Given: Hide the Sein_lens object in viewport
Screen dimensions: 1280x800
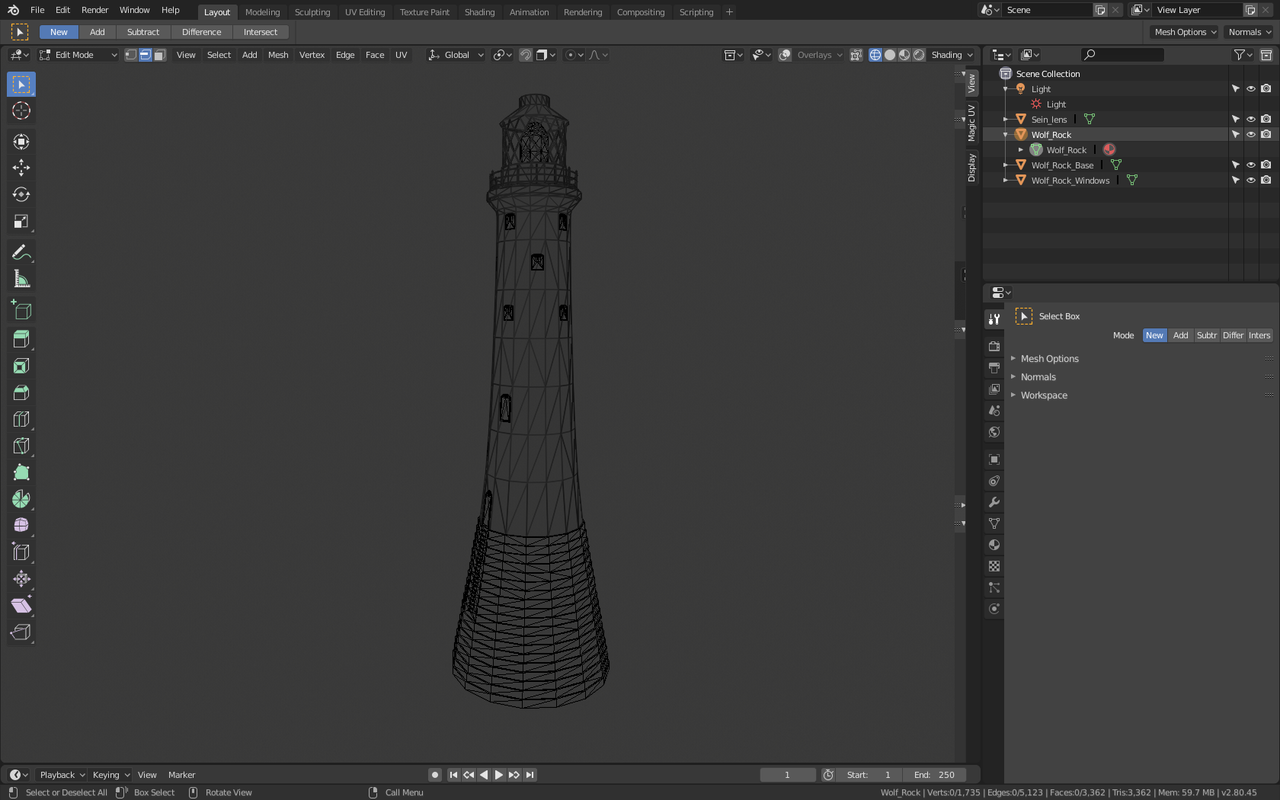Looking at the screenshot, I should (1250, 119).
